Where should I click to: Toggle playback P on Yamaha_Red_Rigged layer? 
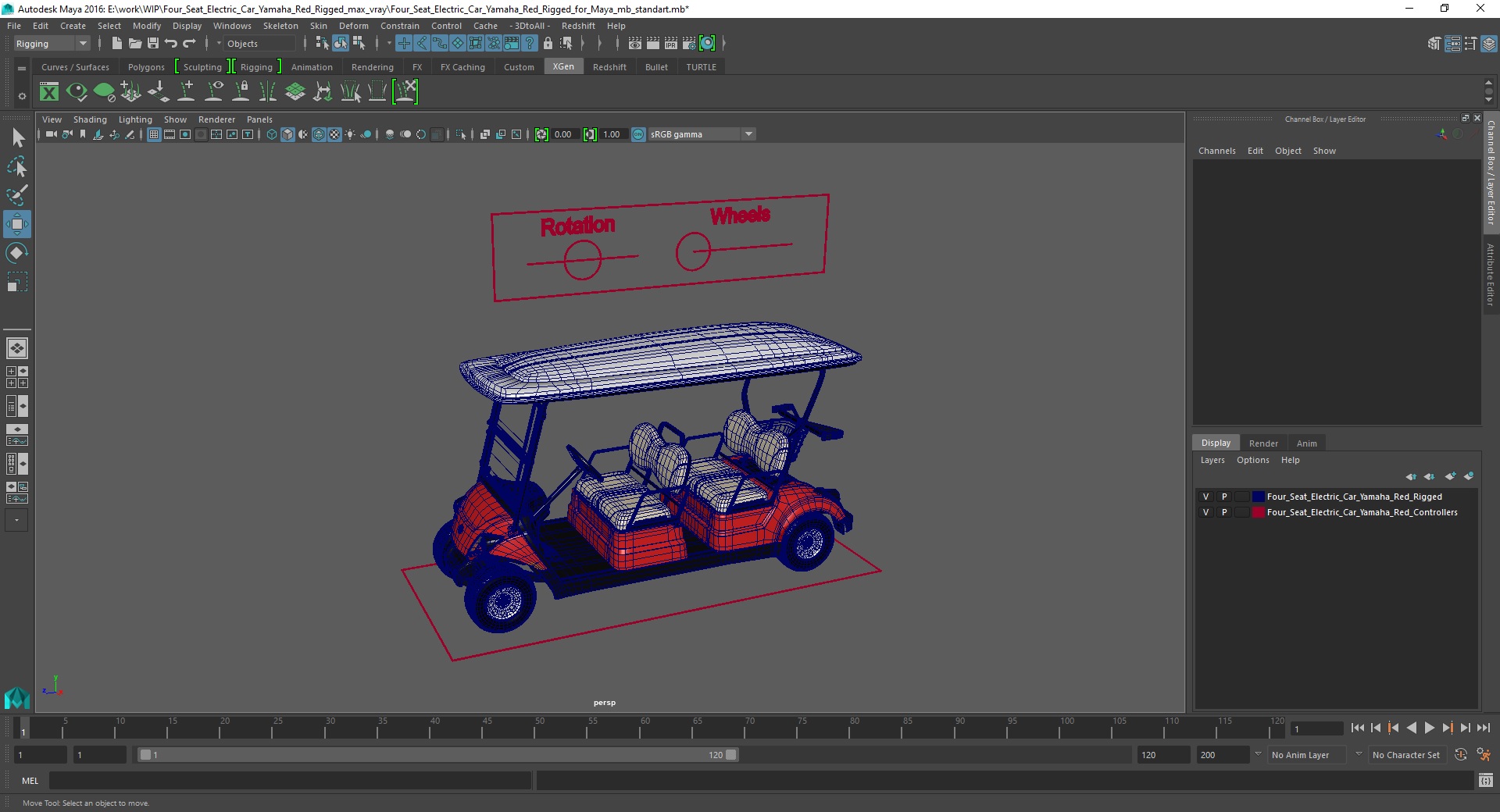pos(1224,497)
